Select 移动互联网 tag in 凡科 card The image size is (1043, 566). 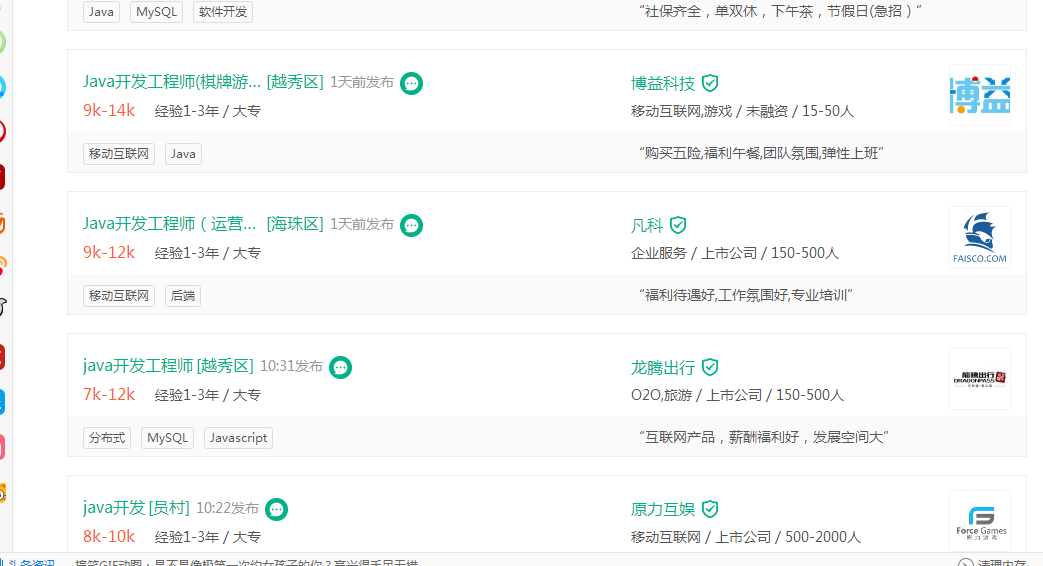coord(119,296)
